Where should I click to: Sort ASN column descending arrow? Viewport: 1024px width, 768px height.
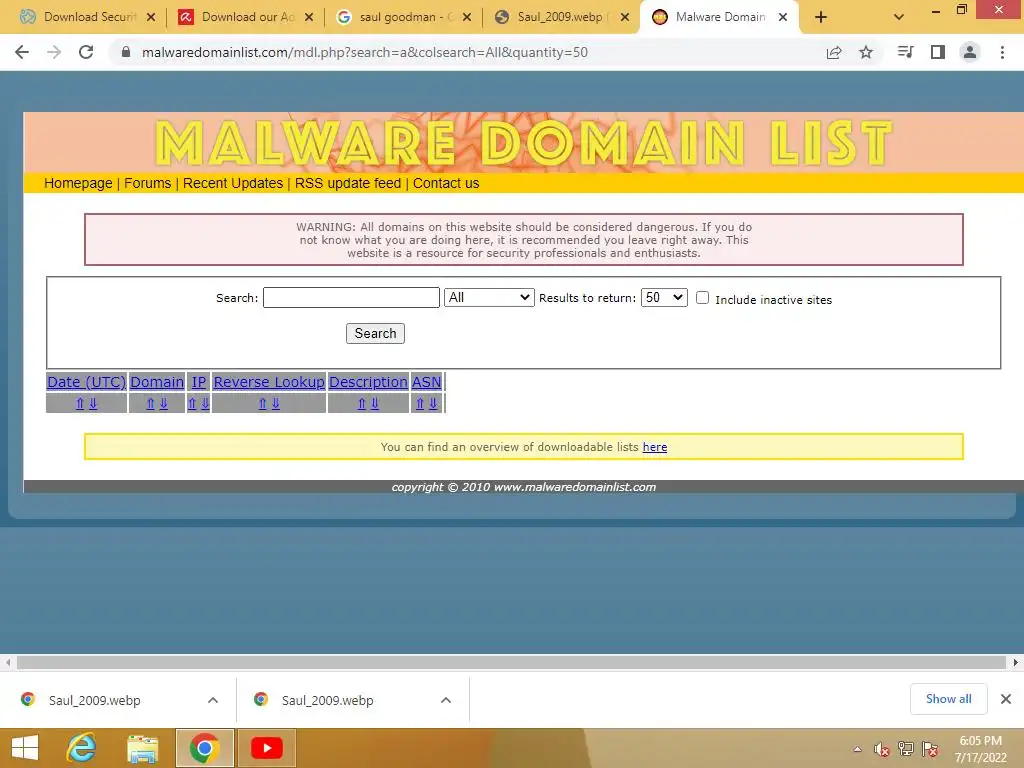click(x=433, y=404)
